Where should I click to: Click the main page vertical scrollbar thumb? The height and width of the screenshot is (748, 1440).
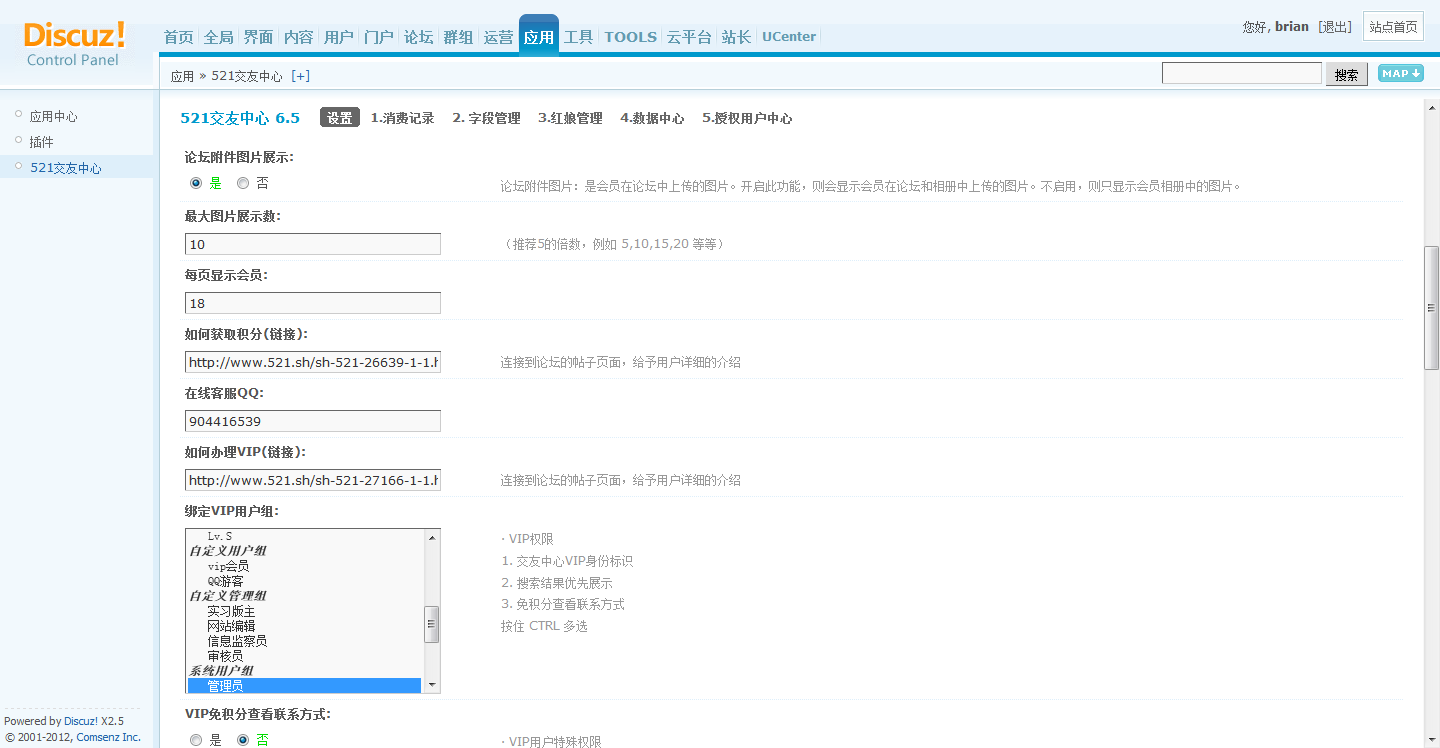[1431, 308]
